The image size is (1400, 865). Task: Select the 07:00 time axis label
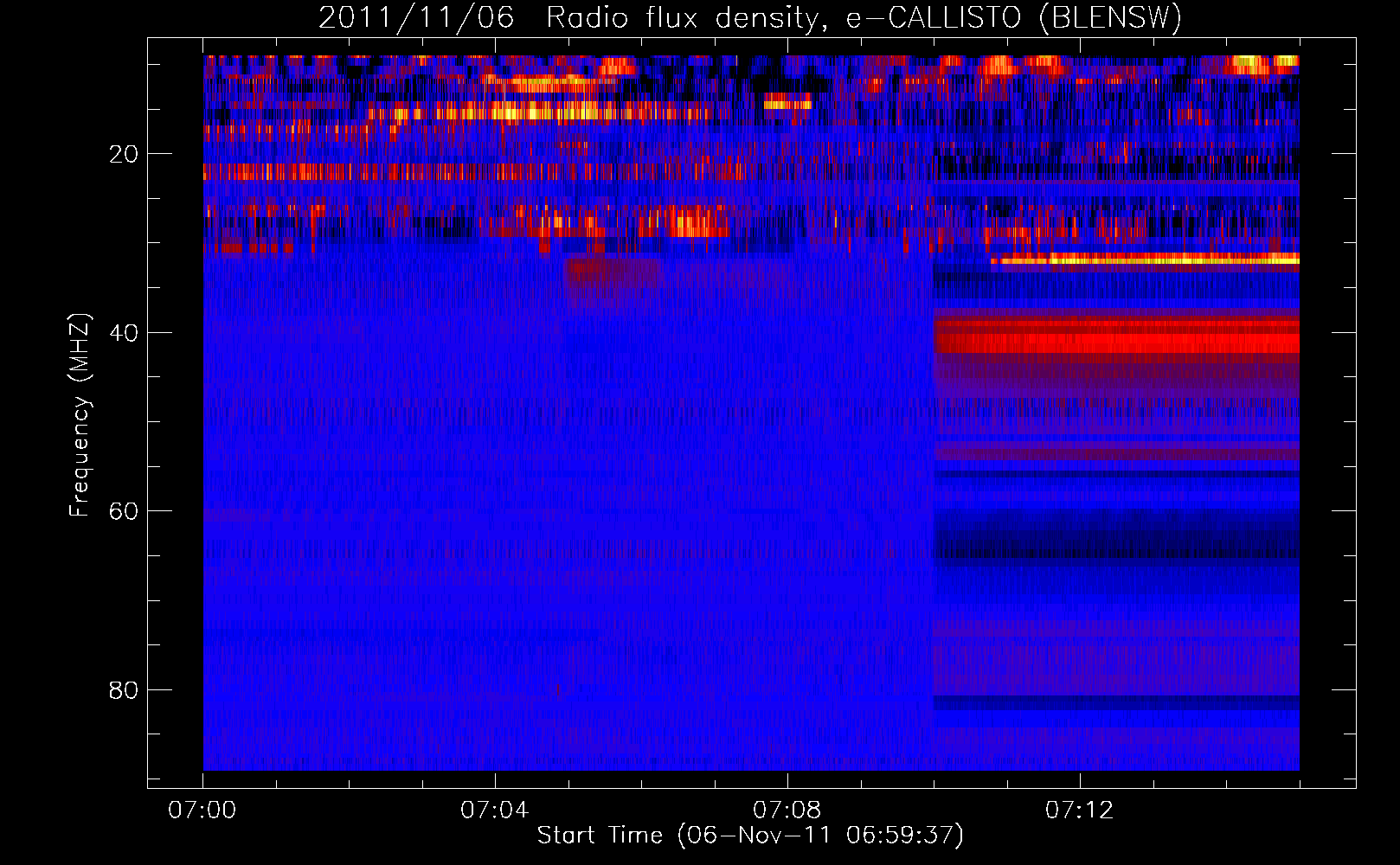202,811
